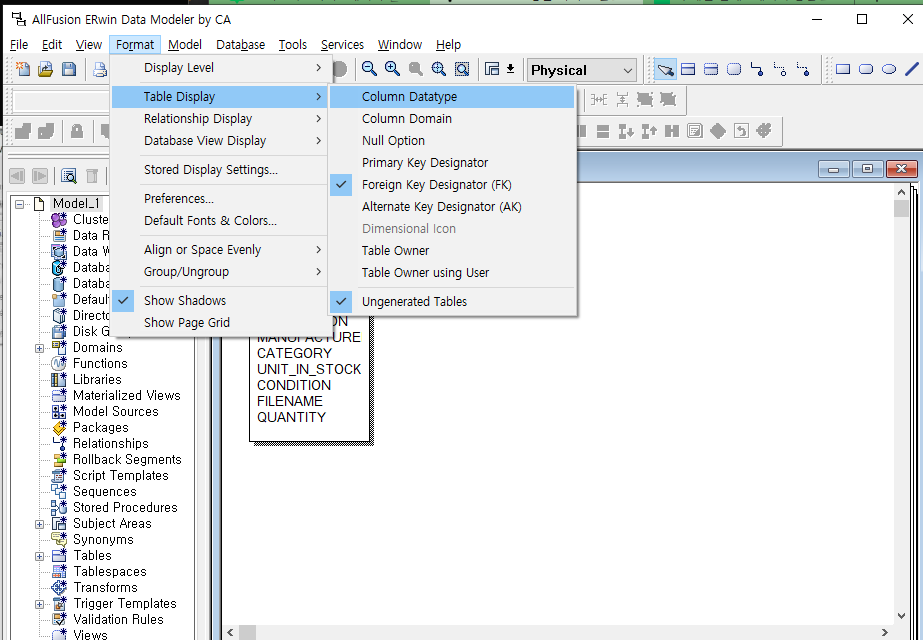Click the New model toolbar icon
The image size is (923, 640).
pyautogui.click(x=23, y=69)
